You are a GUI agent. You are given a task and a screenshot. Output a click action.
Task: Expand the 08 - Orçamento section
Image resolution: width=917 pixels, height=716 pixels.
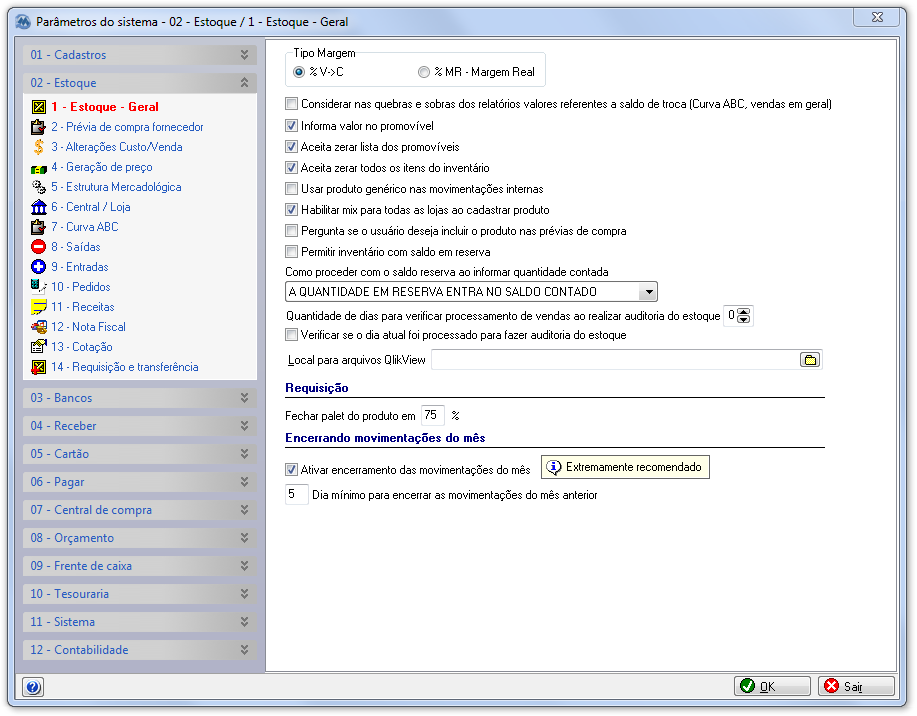[x=140, y=538]
